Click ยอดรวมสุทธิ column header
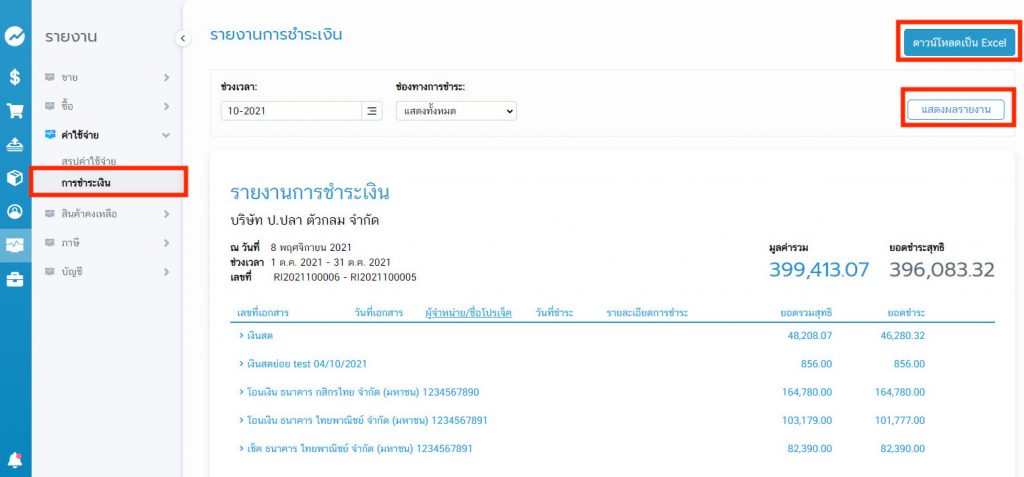This screenshot has width=1024, height=477. coord(806,313)
